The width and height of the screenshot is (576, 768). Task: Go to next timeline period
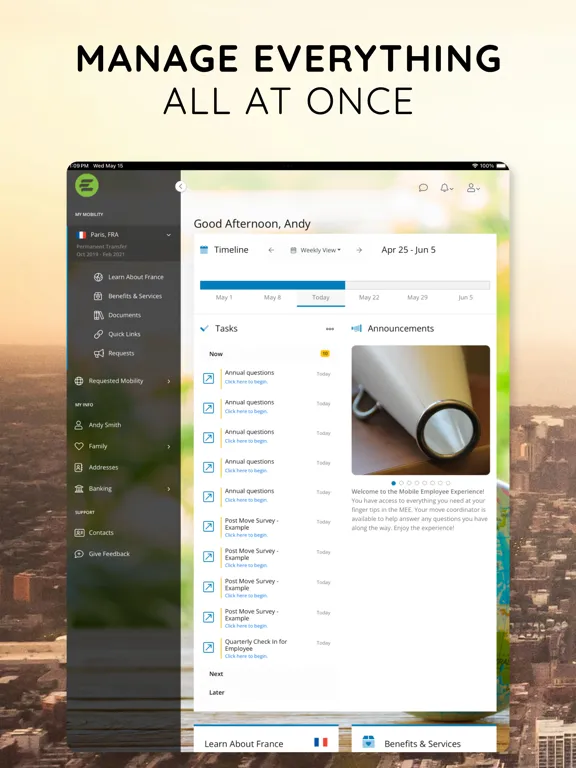click(x=359, y=250)
